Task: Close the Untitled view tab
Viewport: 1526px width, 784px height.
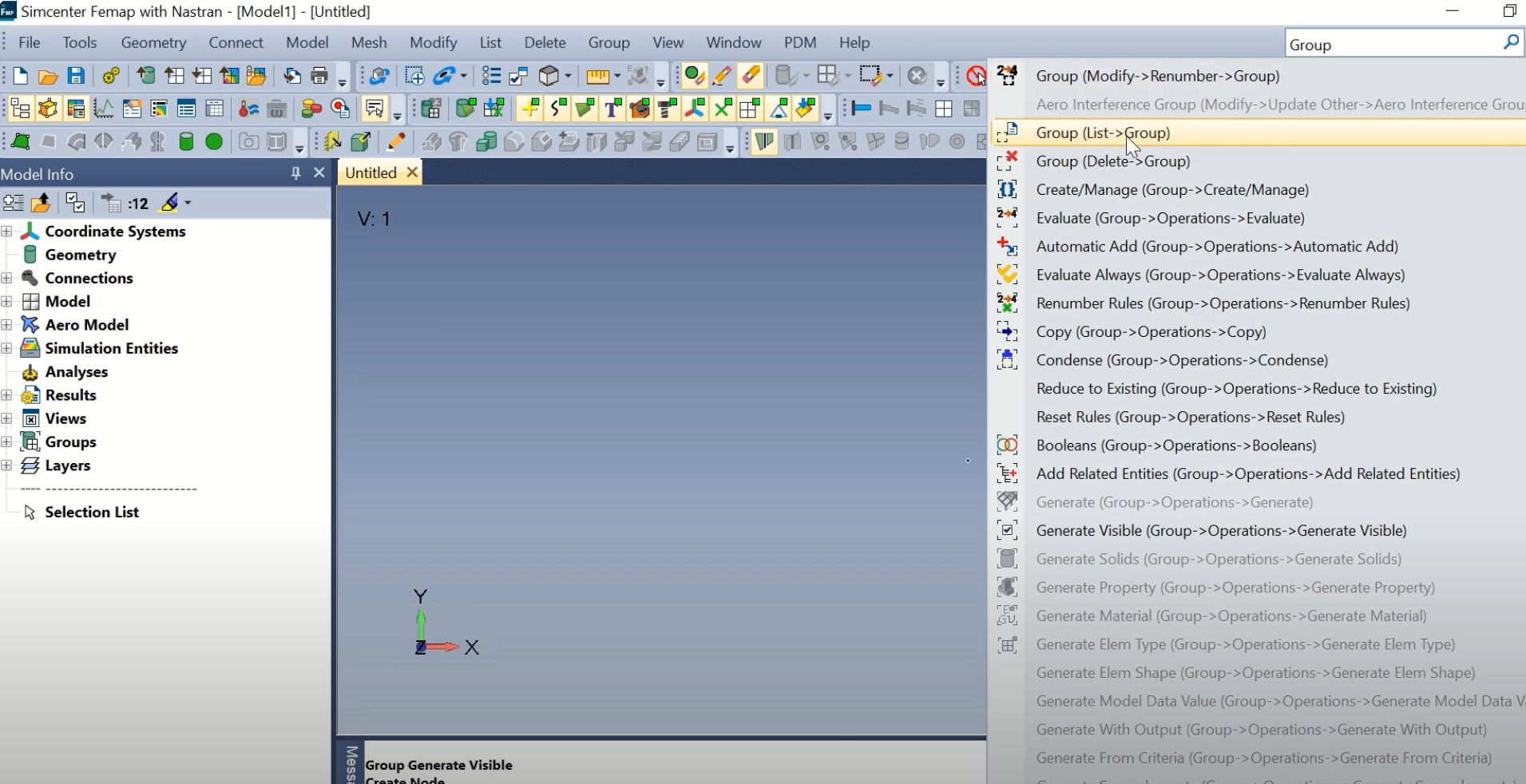Action: 412,172
